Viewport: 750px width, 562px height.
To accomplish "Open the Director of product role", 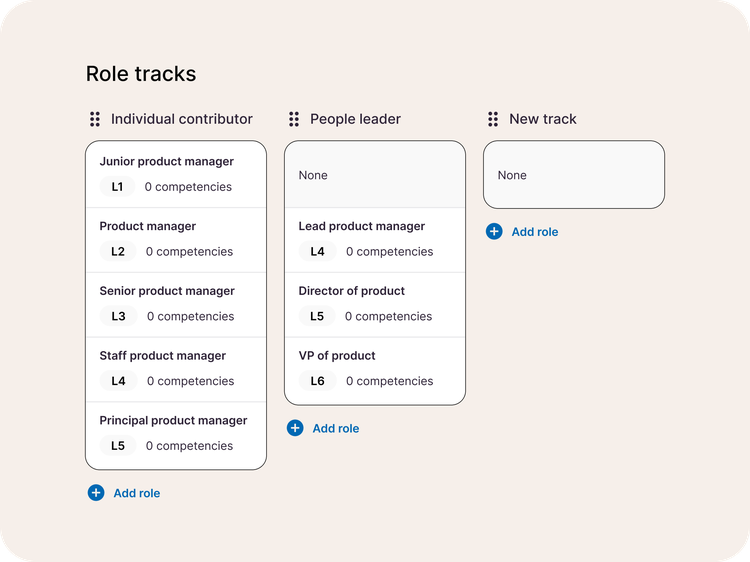I will click(375, 305).
